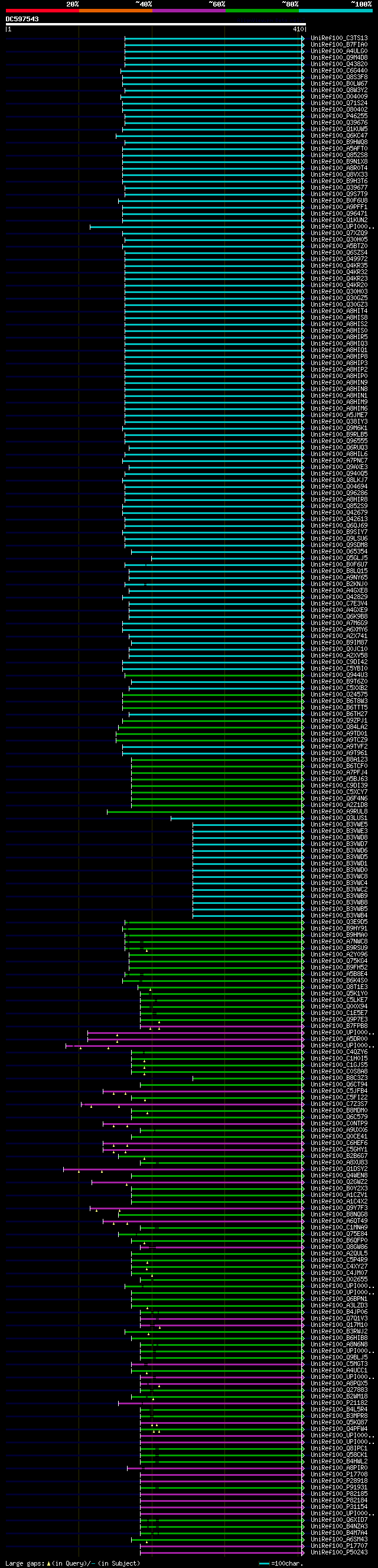Select the query name DC597543
Viewport: 378px width, 1568px height.
(x=22, y=19)
